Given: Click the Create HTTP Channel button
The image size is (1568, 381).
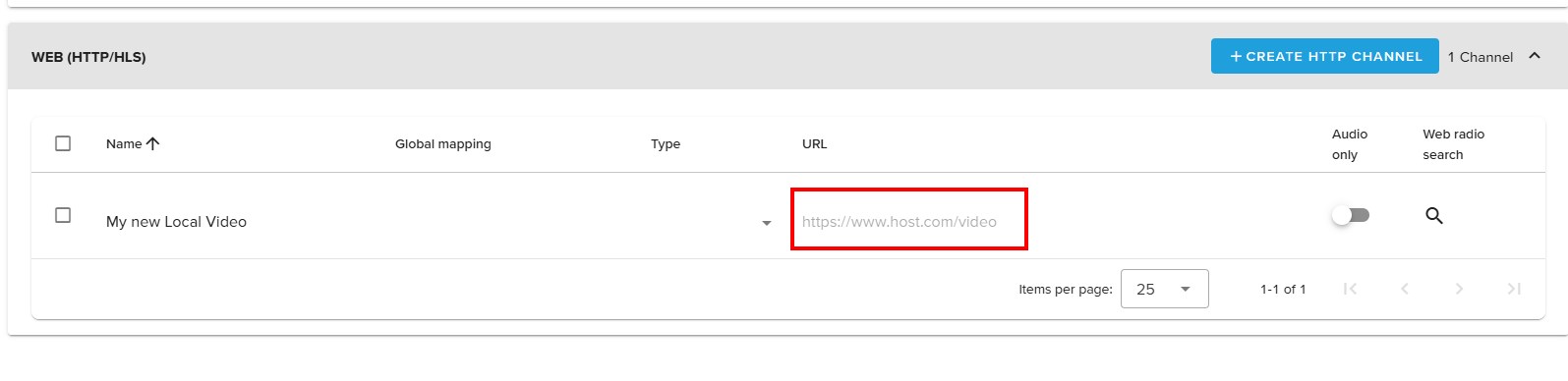Looking at the screenshot, I should 1325,56.
